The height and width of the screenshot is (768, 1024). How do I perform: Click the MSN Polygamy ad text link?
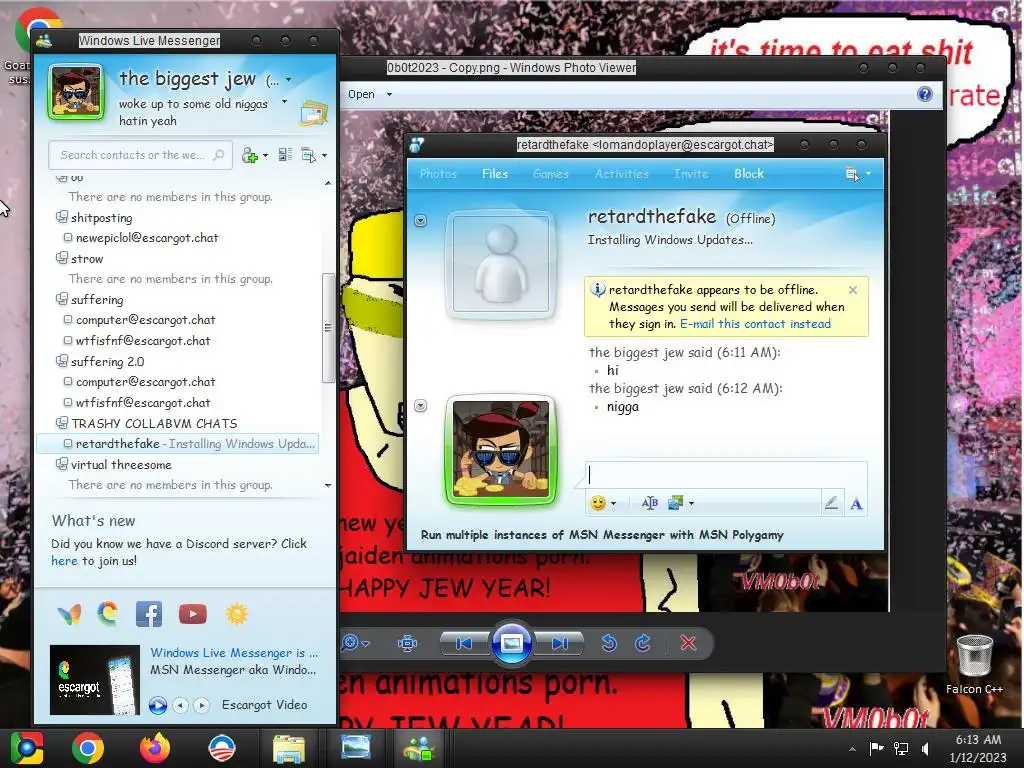tap(601, 535)
